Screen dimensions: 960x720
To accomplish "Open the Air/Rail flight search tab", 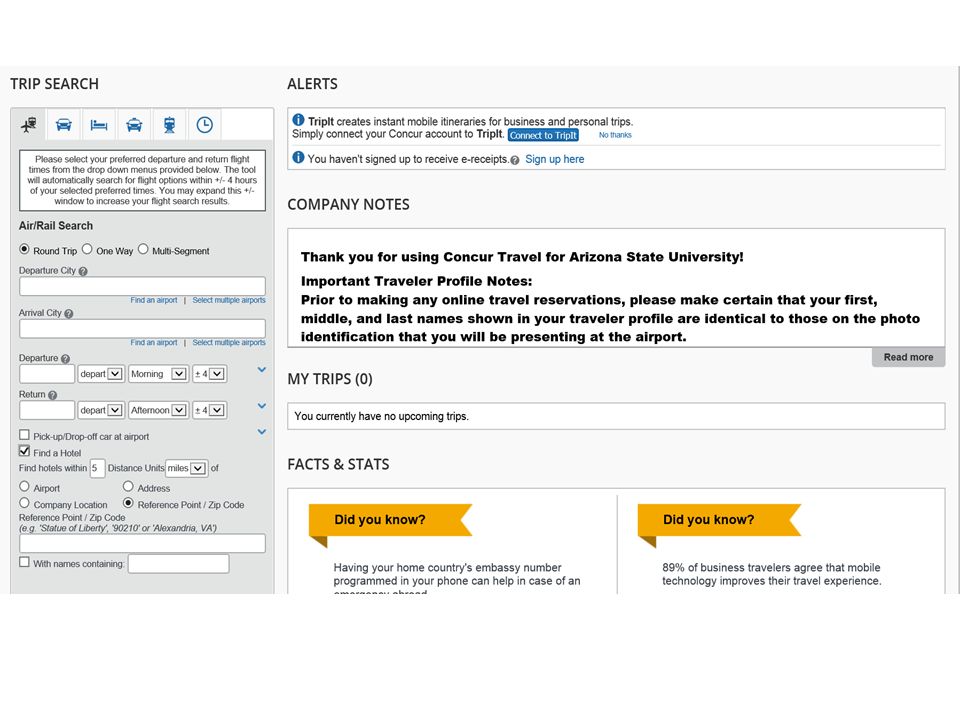I will (29, 125).
